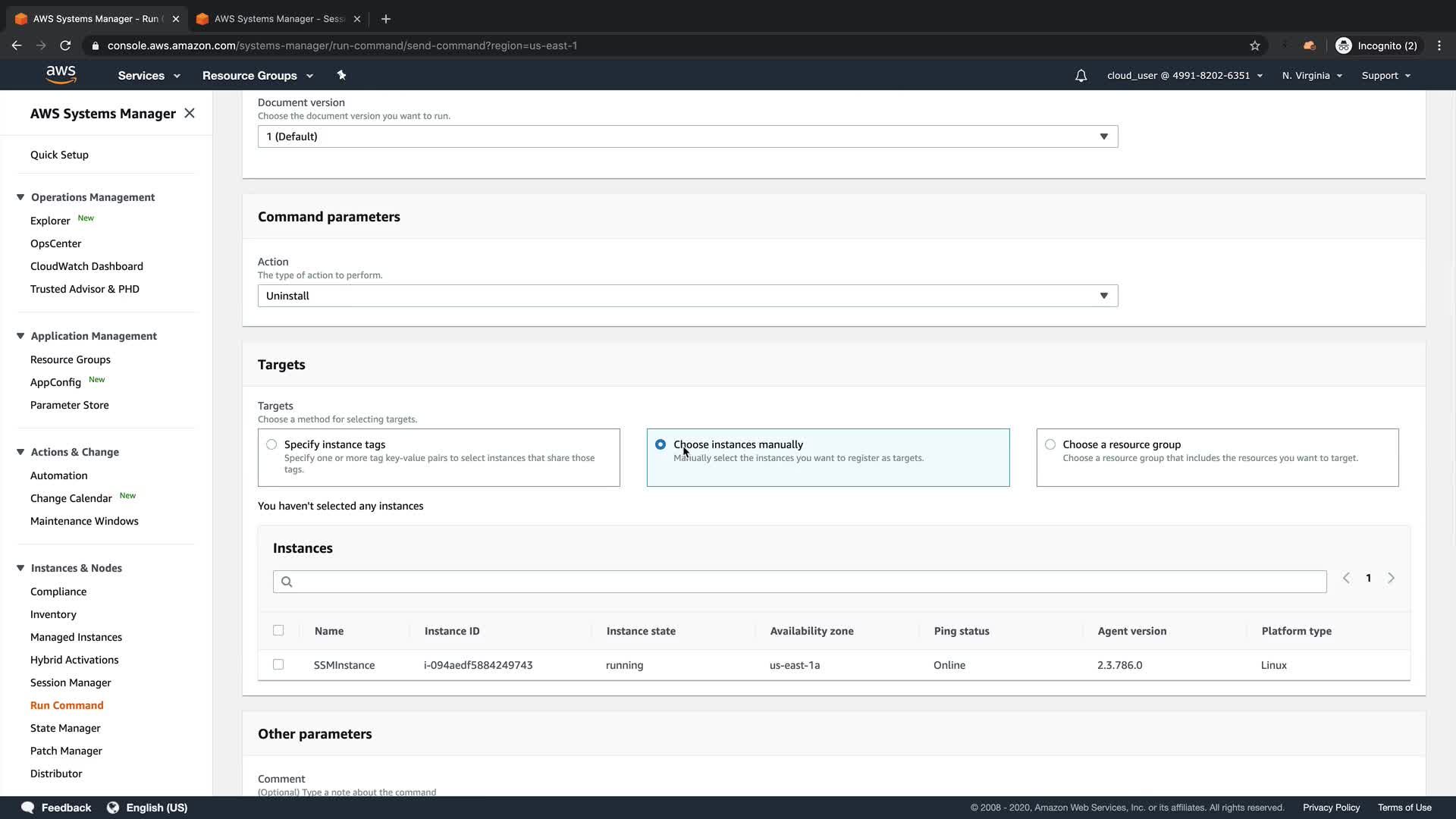Click the Instances search field

tap(799, 582)
